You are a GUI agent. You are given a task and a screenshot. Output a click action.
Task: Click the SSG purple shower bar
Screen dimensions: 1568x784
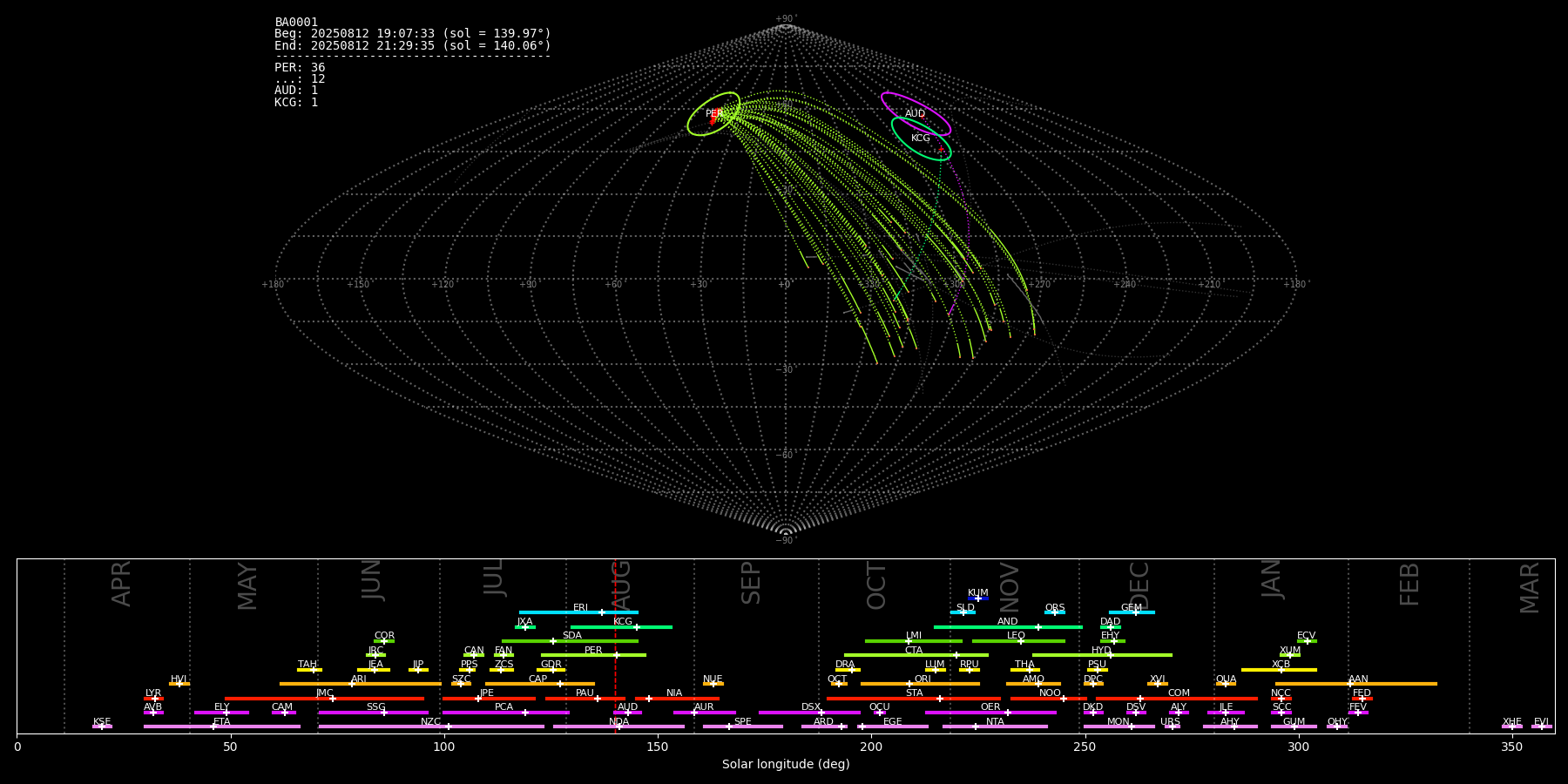(373, 713)
